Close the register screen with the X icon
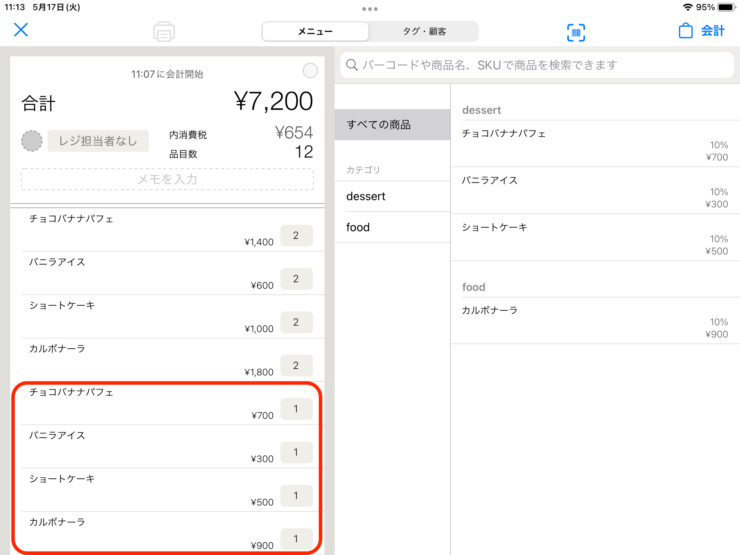Image resolution: width=740 pixels, height=555 pixels. [21, 30]
